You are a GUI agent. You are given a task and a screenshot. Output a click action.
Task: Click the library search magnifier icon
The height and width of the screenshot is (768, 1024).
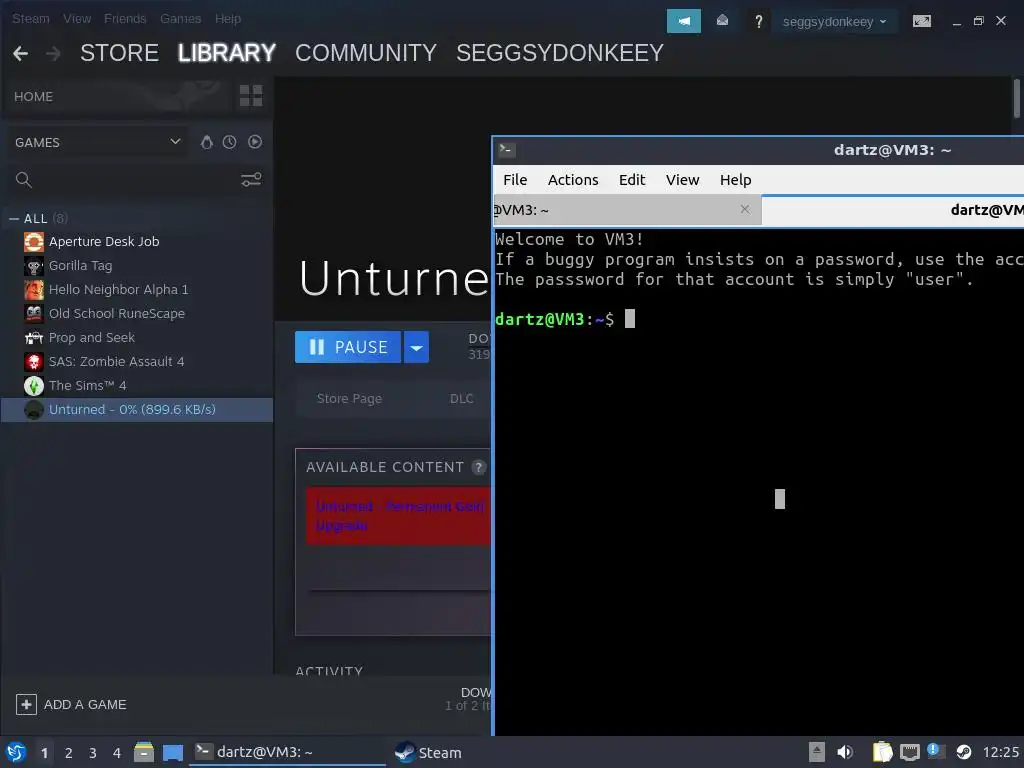pyautogui.click(x=24, y=180)
